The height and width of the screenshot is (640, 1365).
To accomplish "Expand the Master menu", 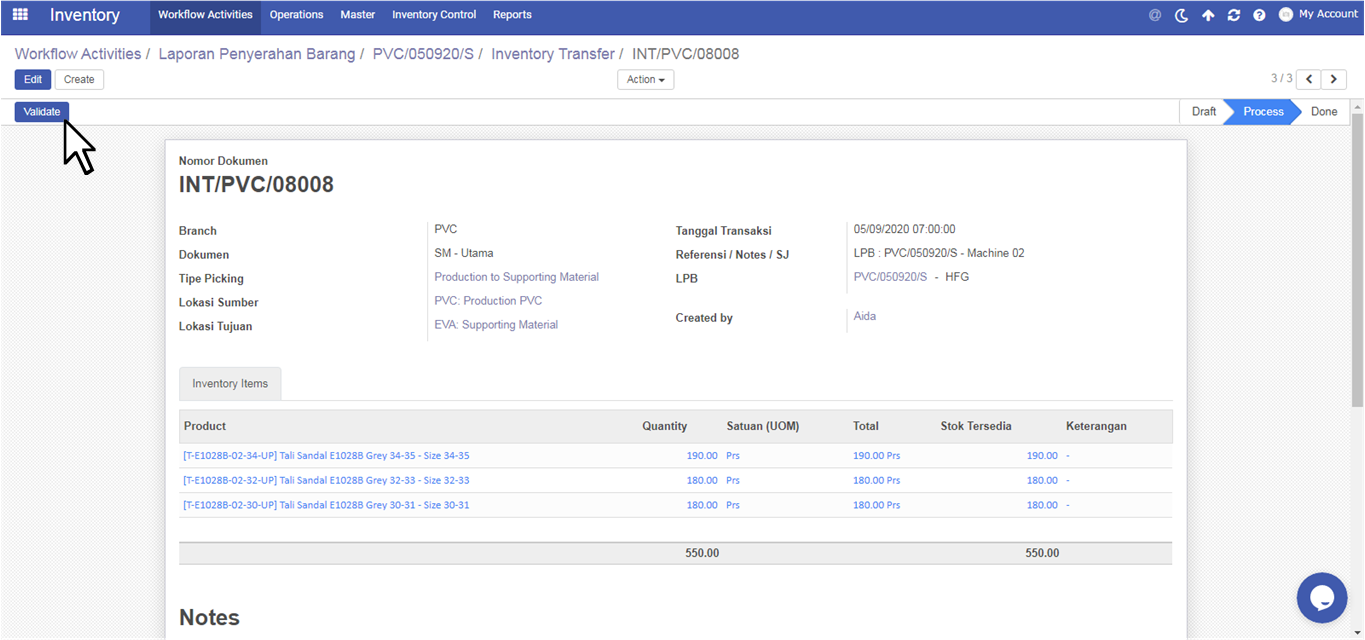I will point(358,15).
